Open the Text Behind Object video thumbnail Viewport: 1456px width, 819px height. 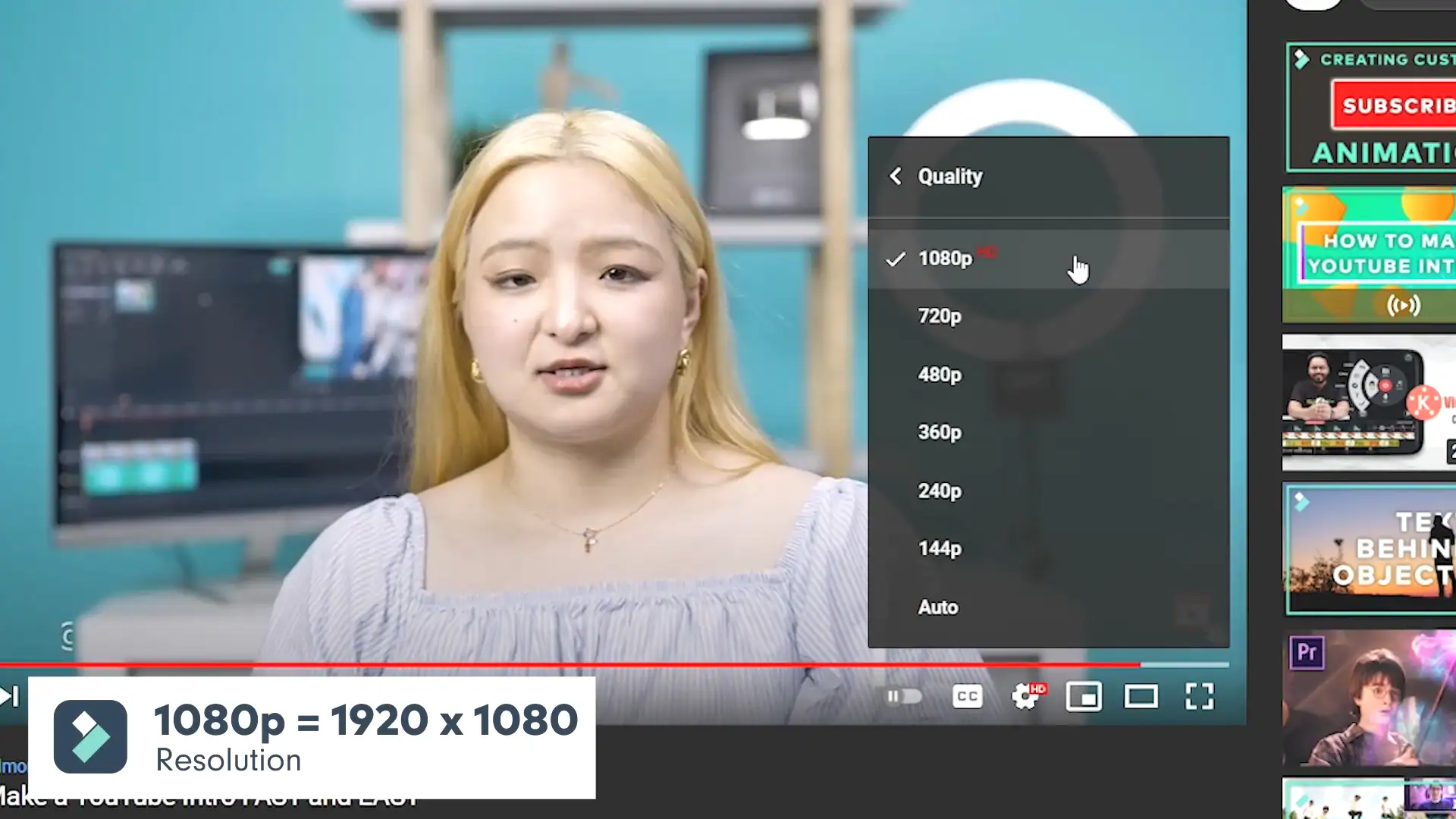[1369, 549]
